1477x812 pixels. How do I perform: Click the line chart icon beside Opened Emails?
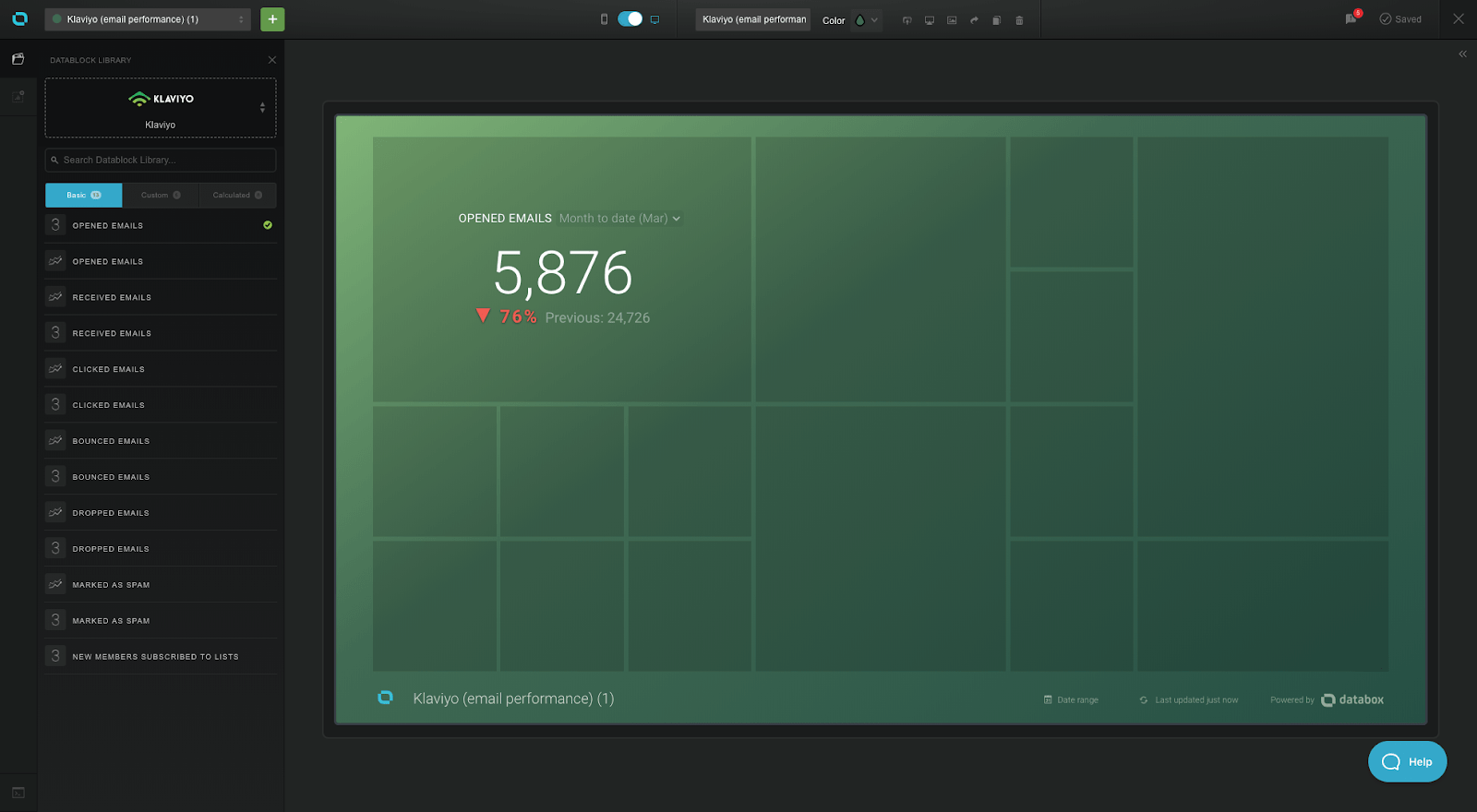(x=55, y=261)
